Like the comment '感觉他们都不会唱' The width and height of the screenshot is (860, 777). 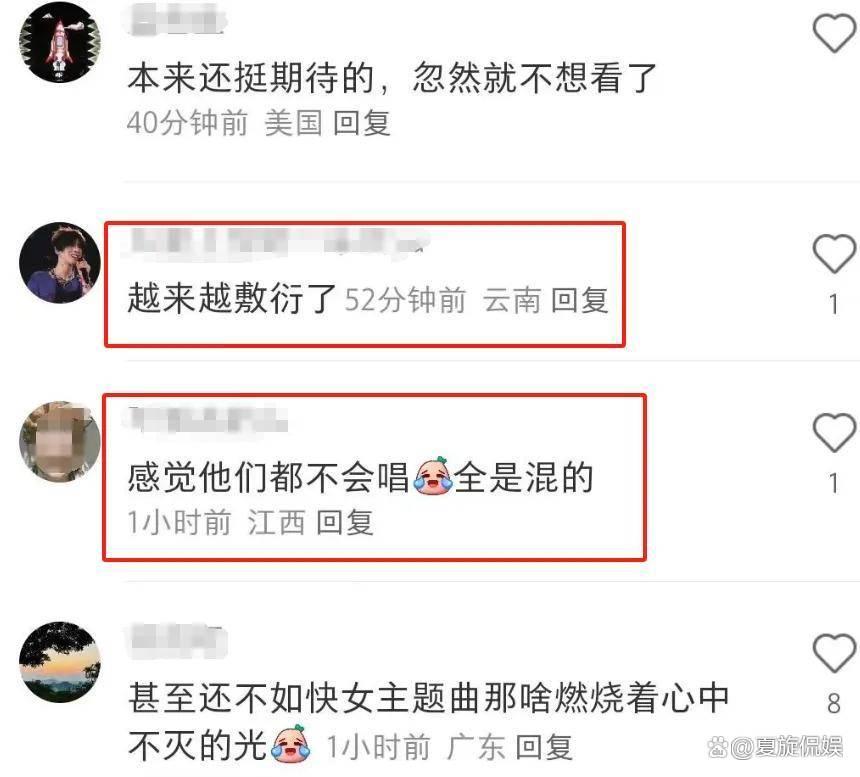834,433
